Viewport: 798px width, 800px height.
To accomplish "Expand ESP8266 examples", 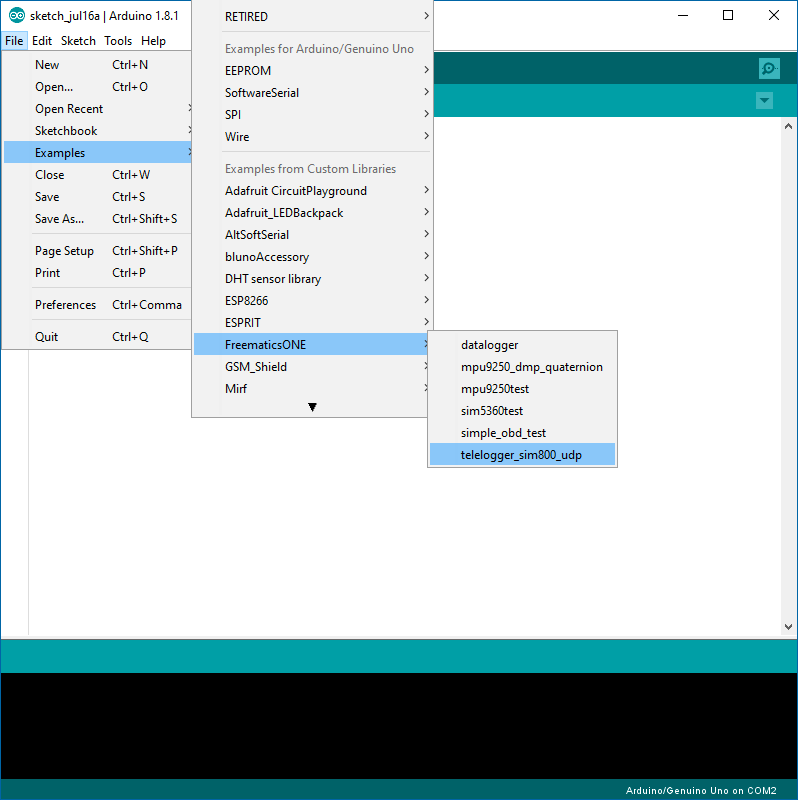I will (313, 300).
